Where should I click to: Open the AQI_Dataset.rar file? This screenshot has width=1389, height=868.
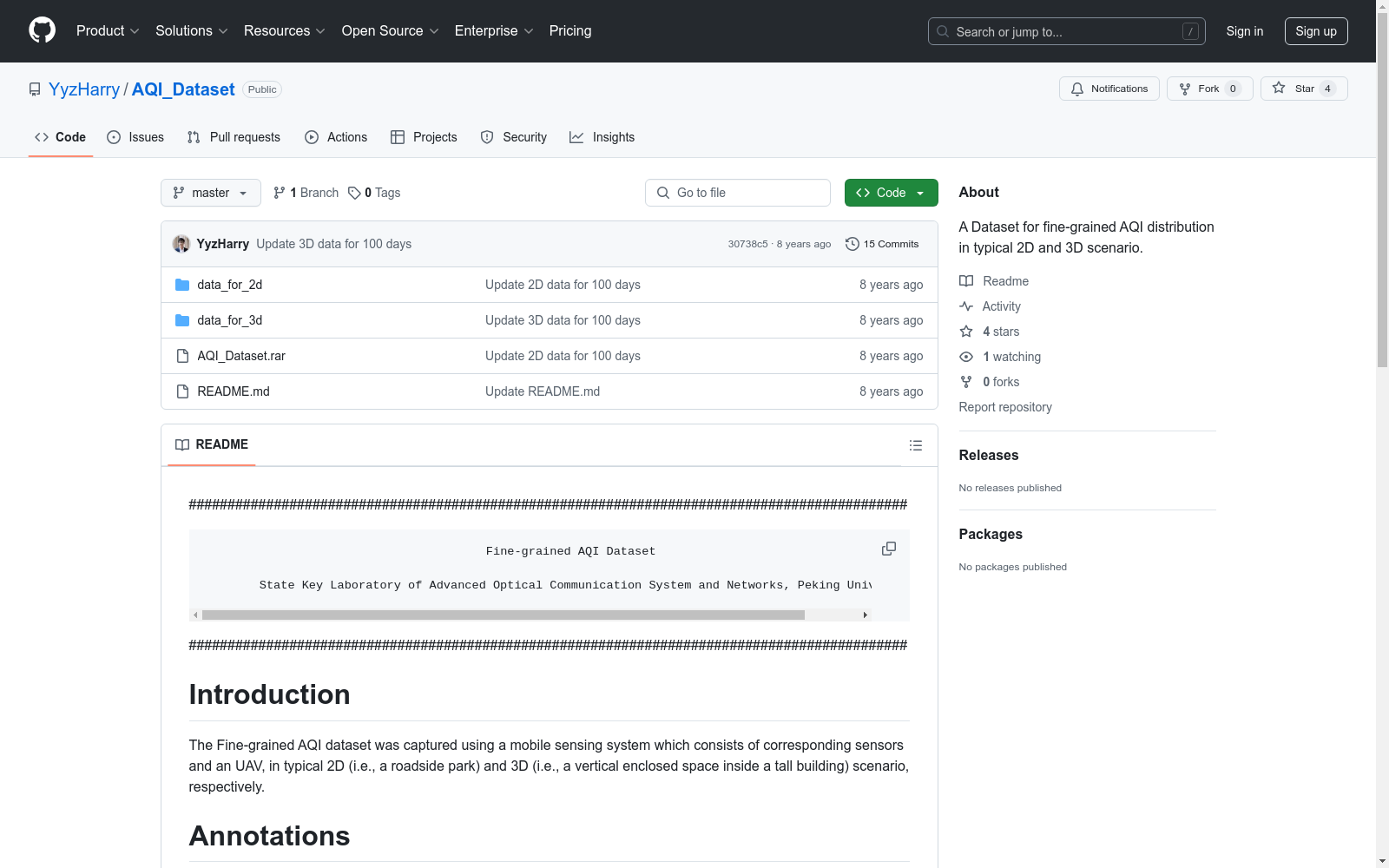(x=241, y=356)
